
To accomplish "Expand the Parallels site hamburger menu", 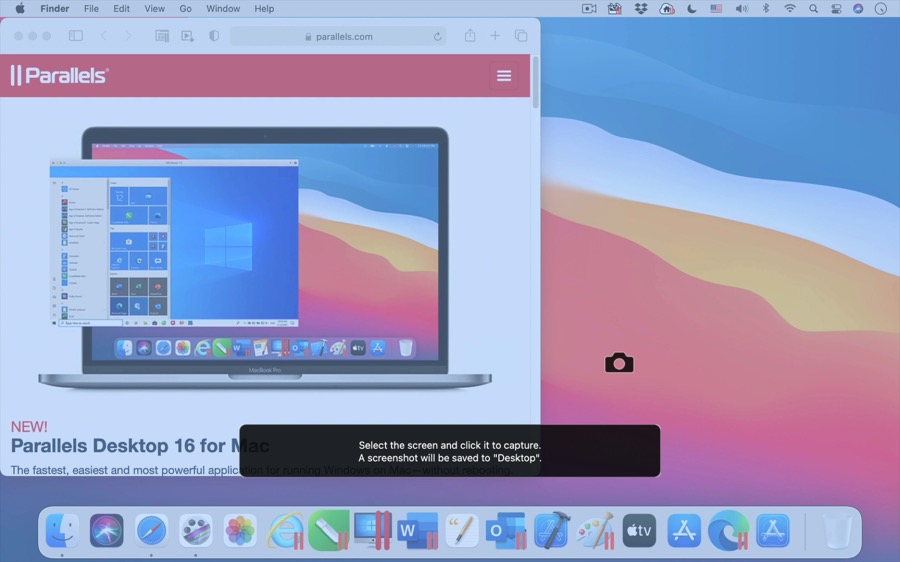I will click(x=504, y=76).
